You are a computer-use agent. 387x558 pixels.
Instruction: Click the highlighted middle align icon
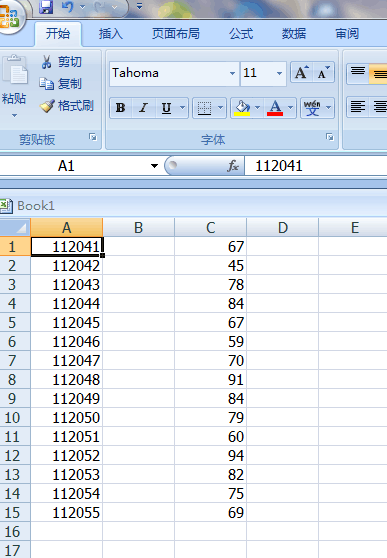pos(378,73)
